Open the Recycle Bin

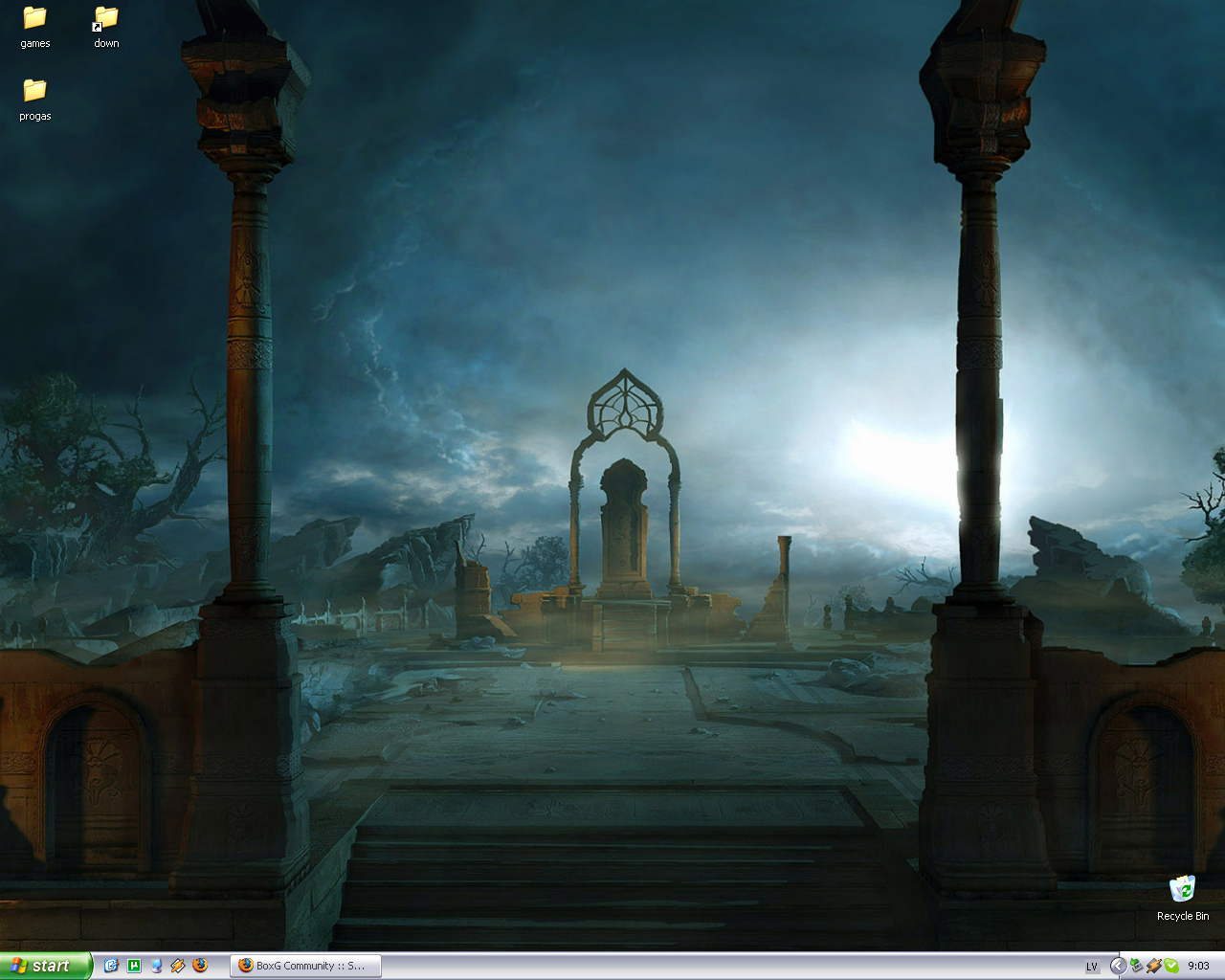(x=1183, y=899)
